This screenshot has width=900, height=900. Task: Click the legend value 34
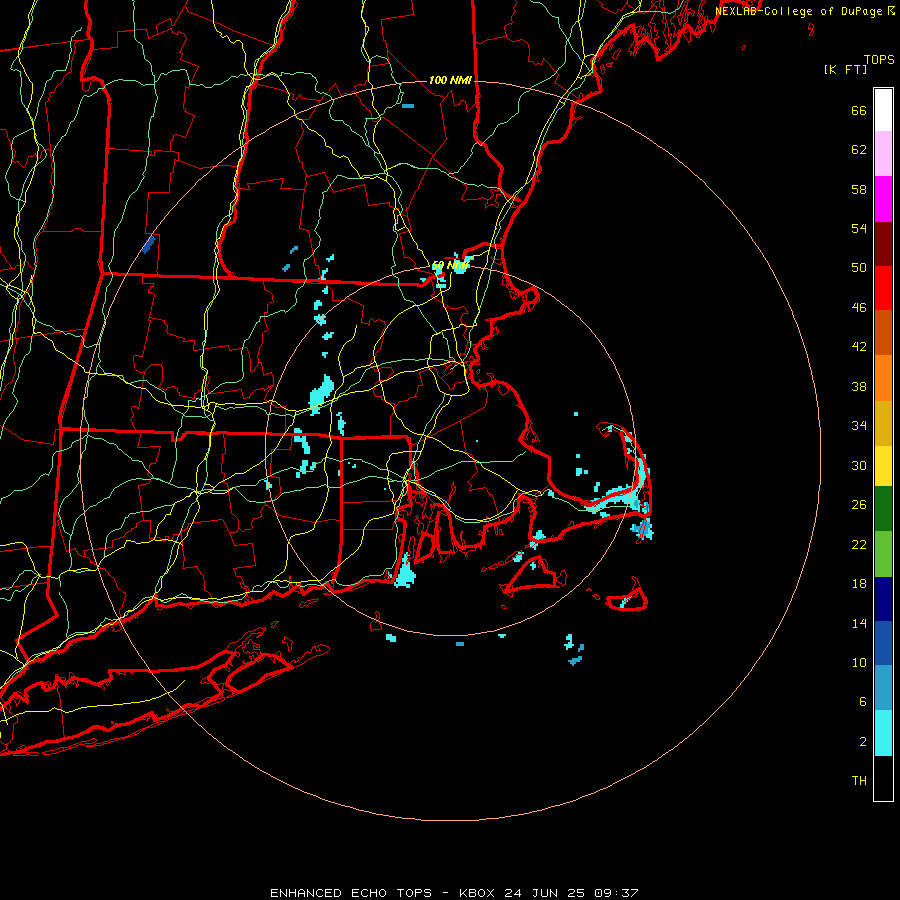[859, 426]
